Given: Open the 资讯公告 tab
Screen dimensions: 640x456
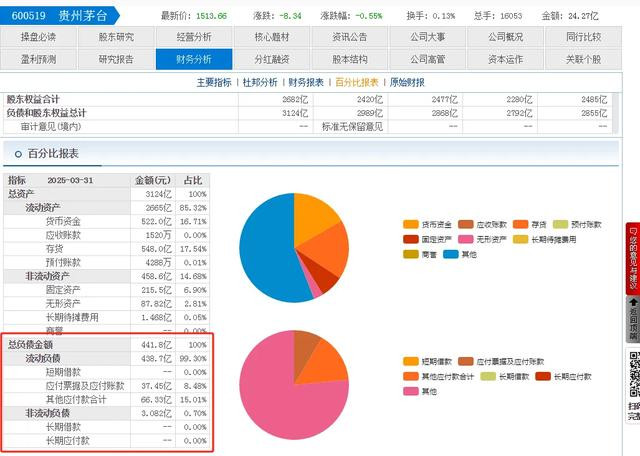Looking at the screenshot, I should click(x=350, y=37).
